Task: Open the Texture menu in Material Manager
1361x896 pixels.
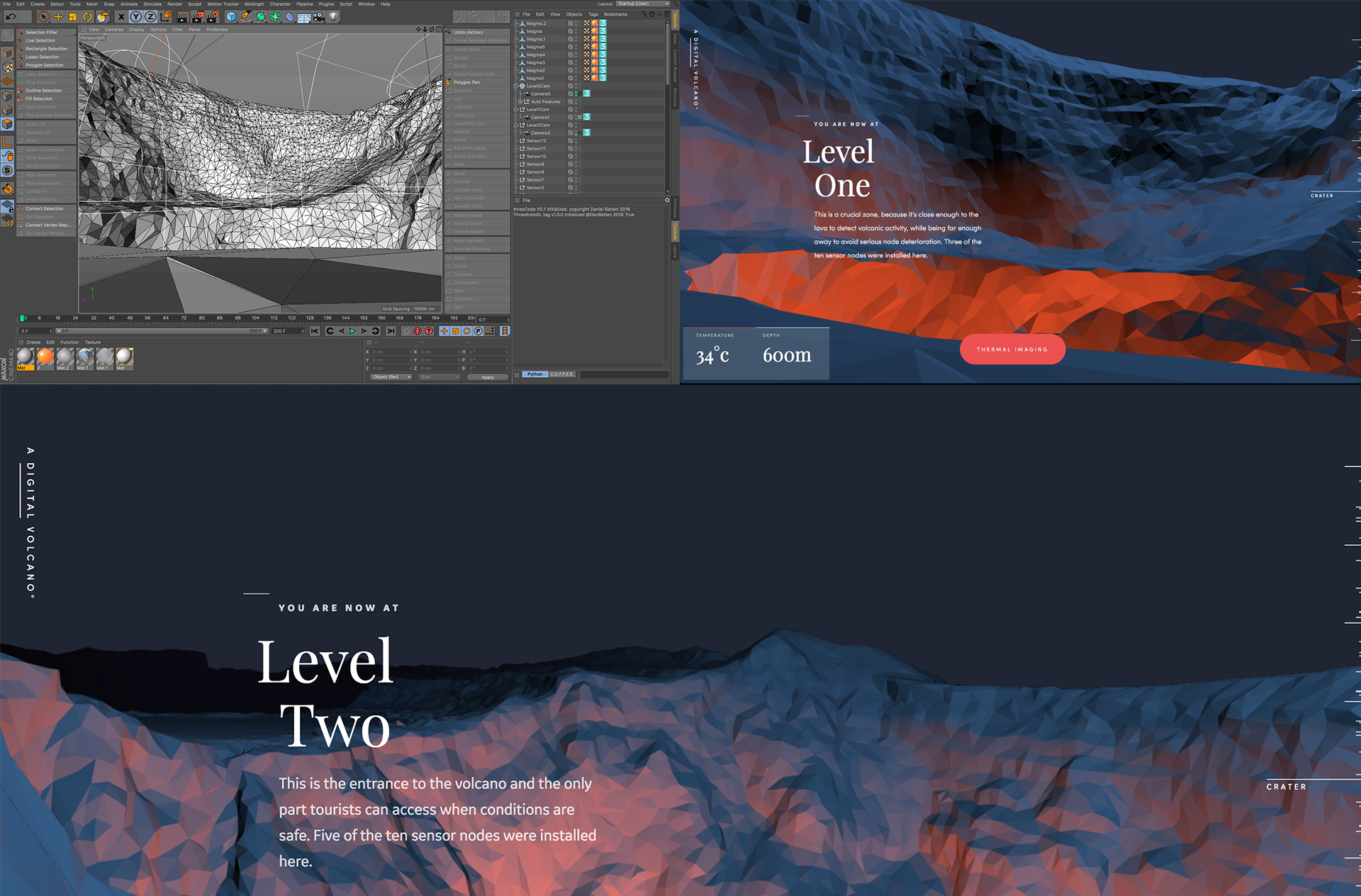Action: pos(93,342)
